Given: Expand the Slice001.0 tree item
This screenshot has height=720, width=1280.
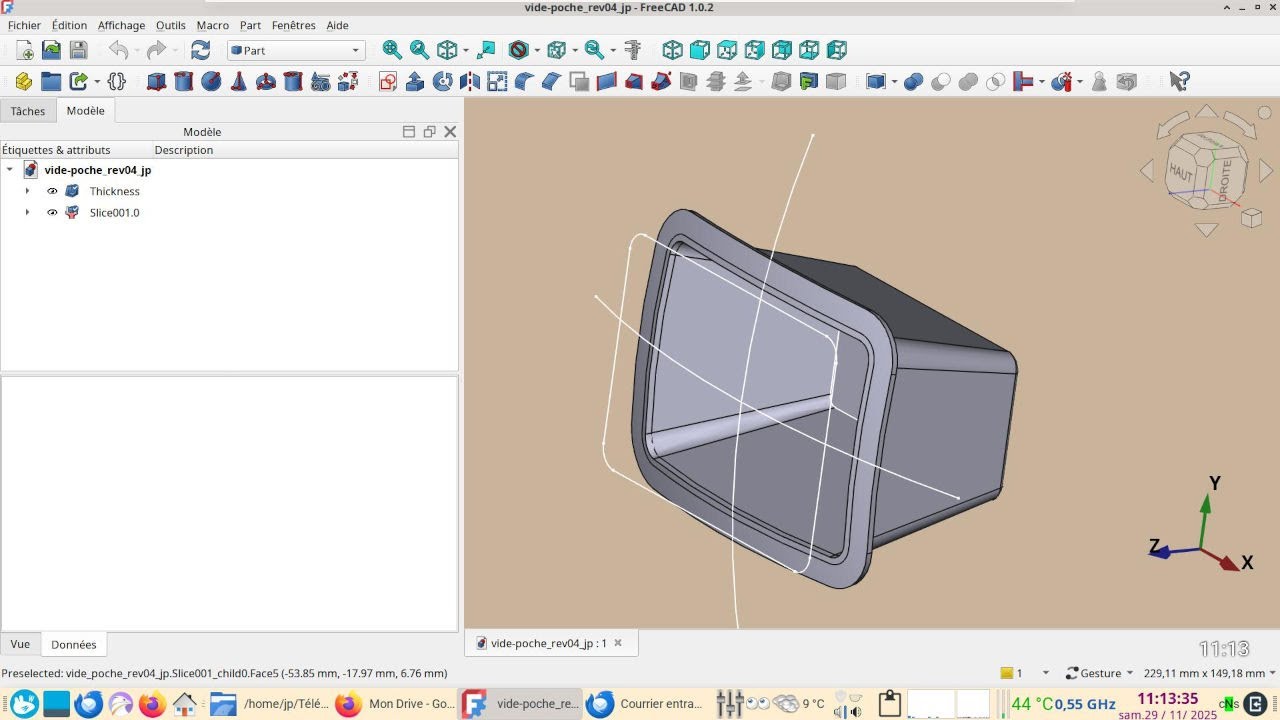Looking at the screenshot, I should (27, 212).
